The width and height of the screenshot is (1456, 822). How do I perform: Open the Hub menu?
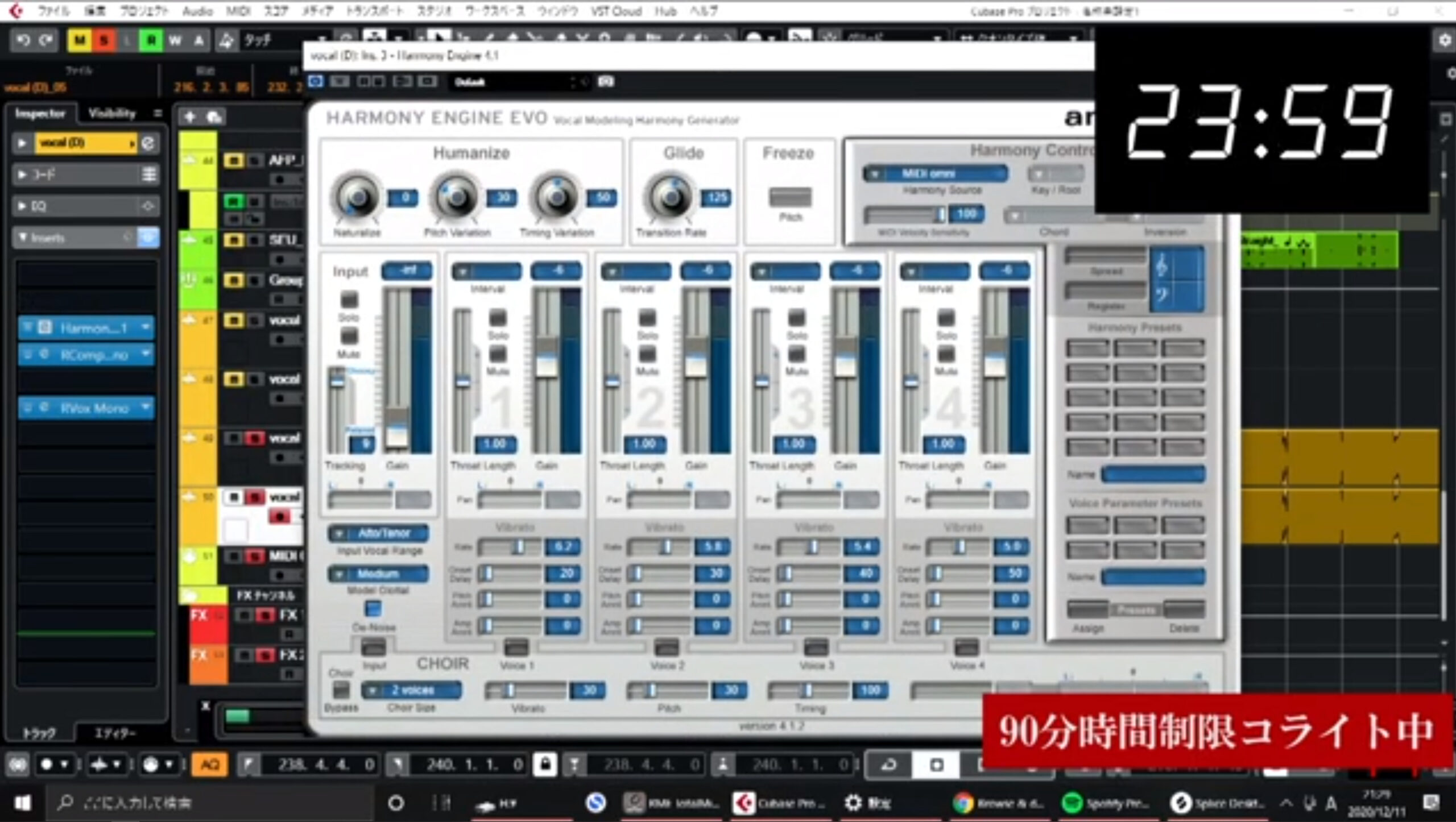pos(665,11)
